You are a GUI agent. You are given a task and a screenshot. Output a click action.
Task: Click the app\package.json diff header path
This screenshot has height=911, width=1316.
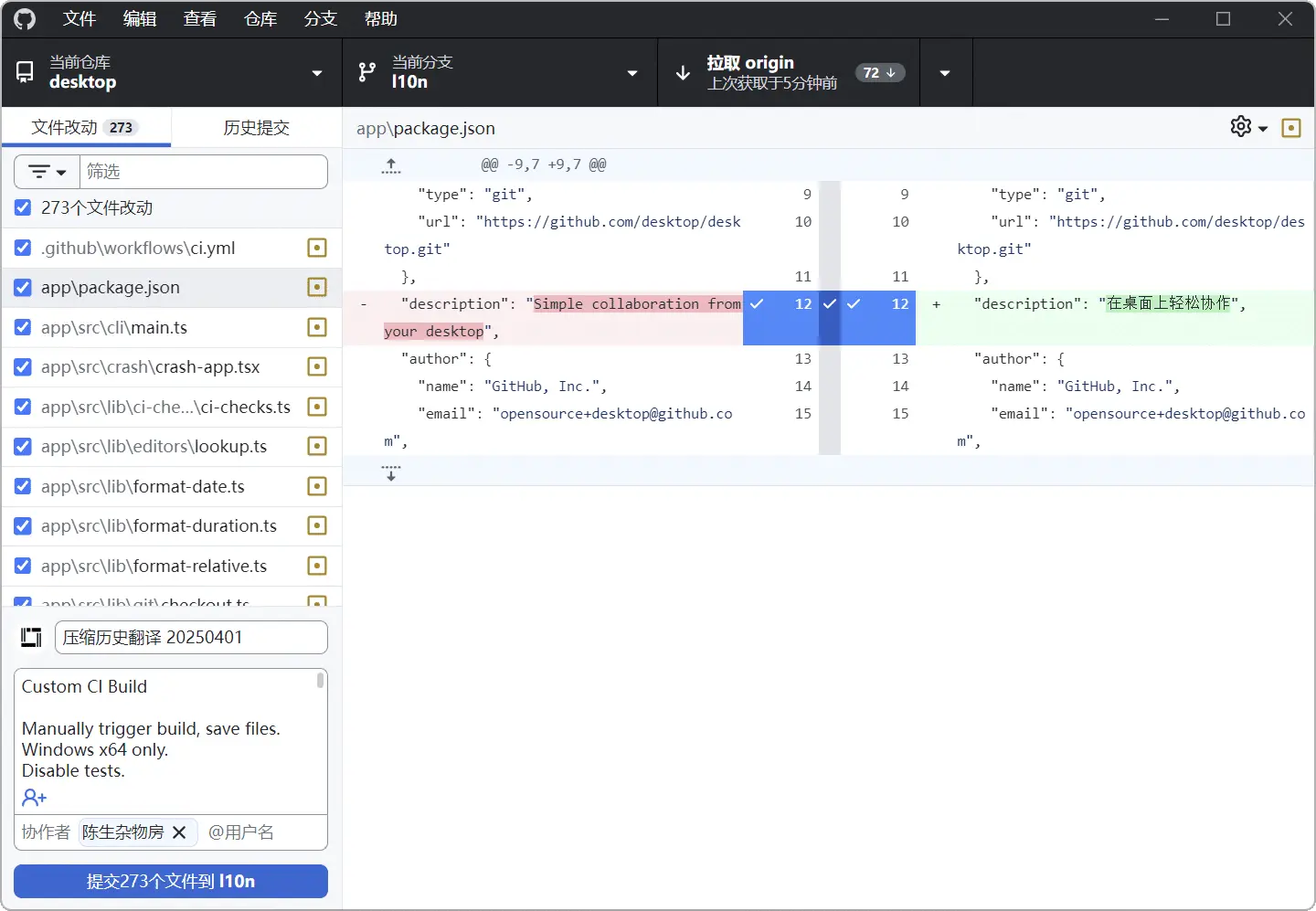[x=426, y=129]
